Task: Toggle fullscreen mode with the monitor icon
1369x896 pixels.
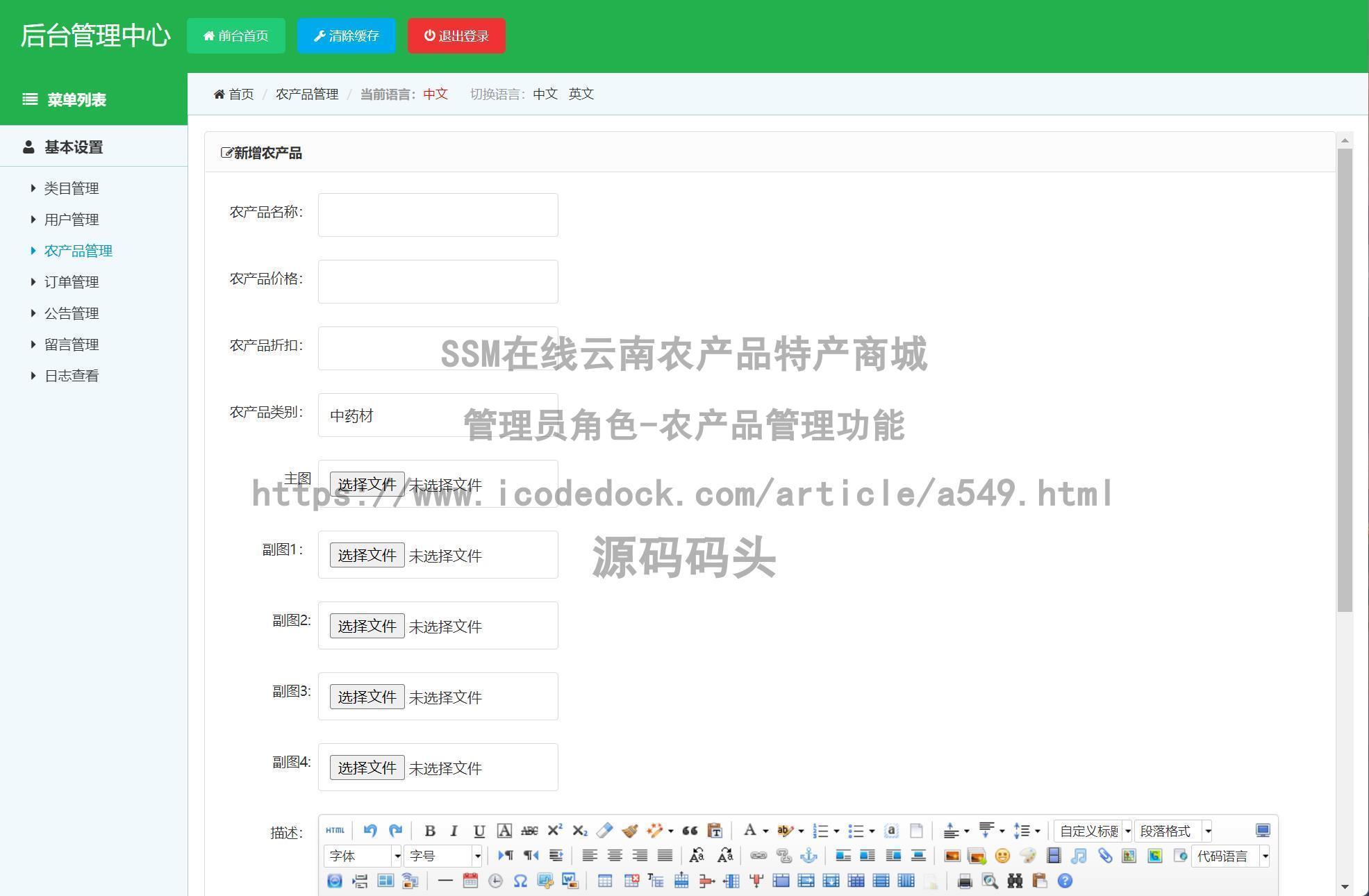Action: (x=1263, y=831)
